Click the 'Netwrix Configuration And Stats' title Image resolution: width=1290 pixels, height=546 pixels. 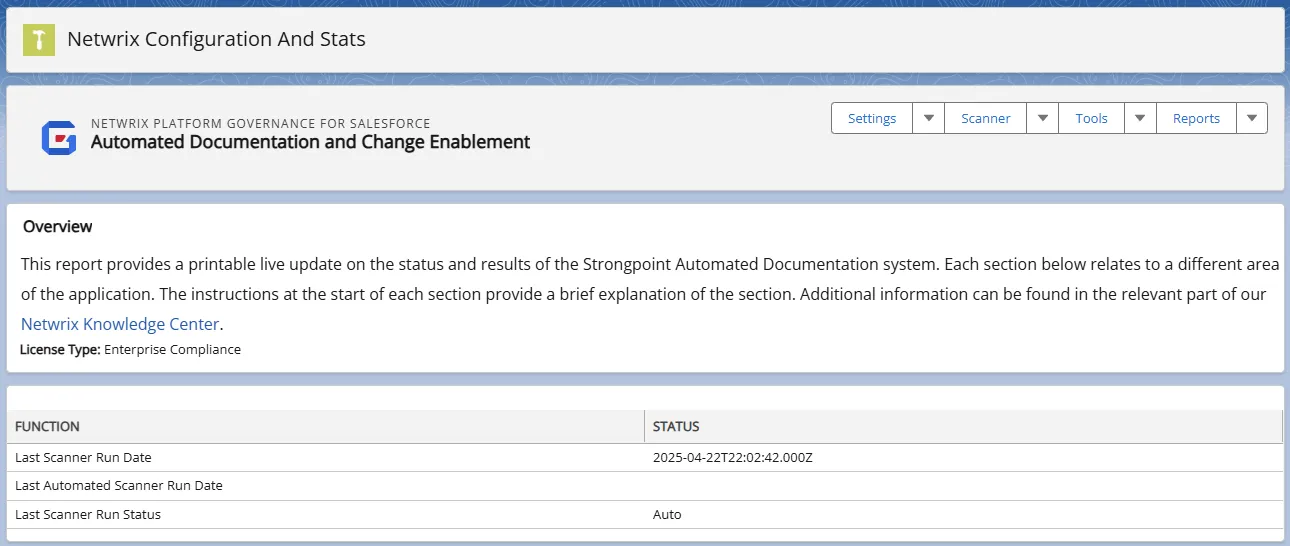(216, 39)
